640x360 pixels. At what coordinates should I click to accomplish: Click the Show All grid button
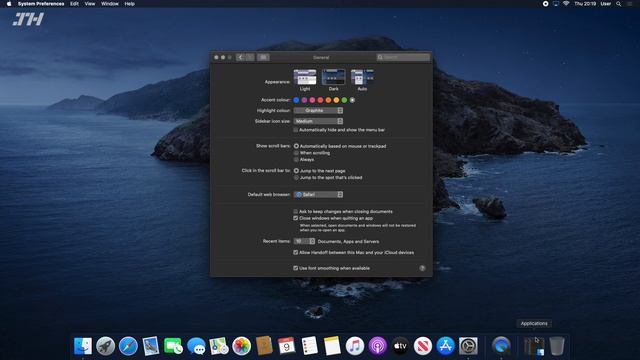[263, 58]
